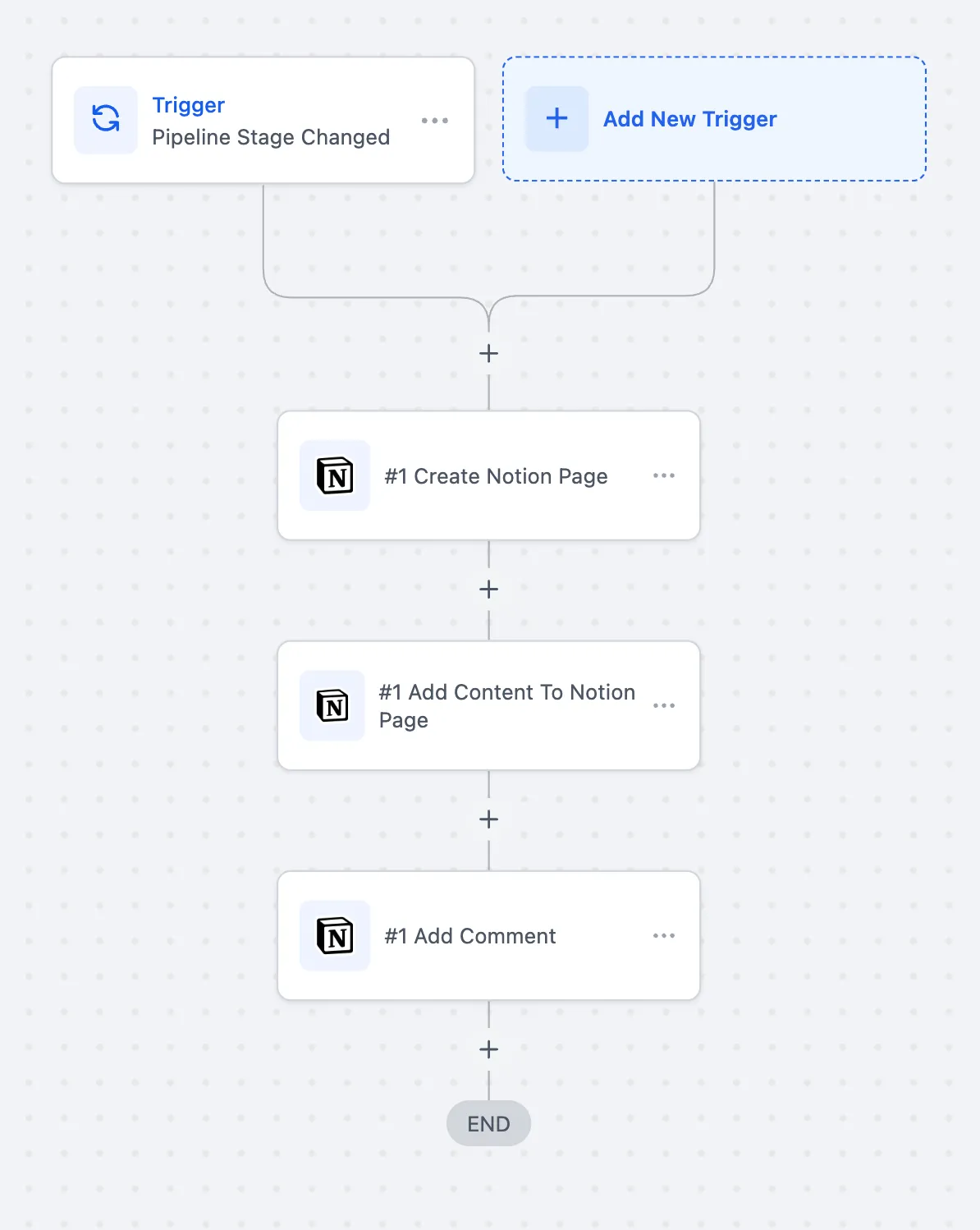The width and height of the screenshot is (980, 1230).
Task: Select the #1 Create Notion Page step
Action: (489, 475)
